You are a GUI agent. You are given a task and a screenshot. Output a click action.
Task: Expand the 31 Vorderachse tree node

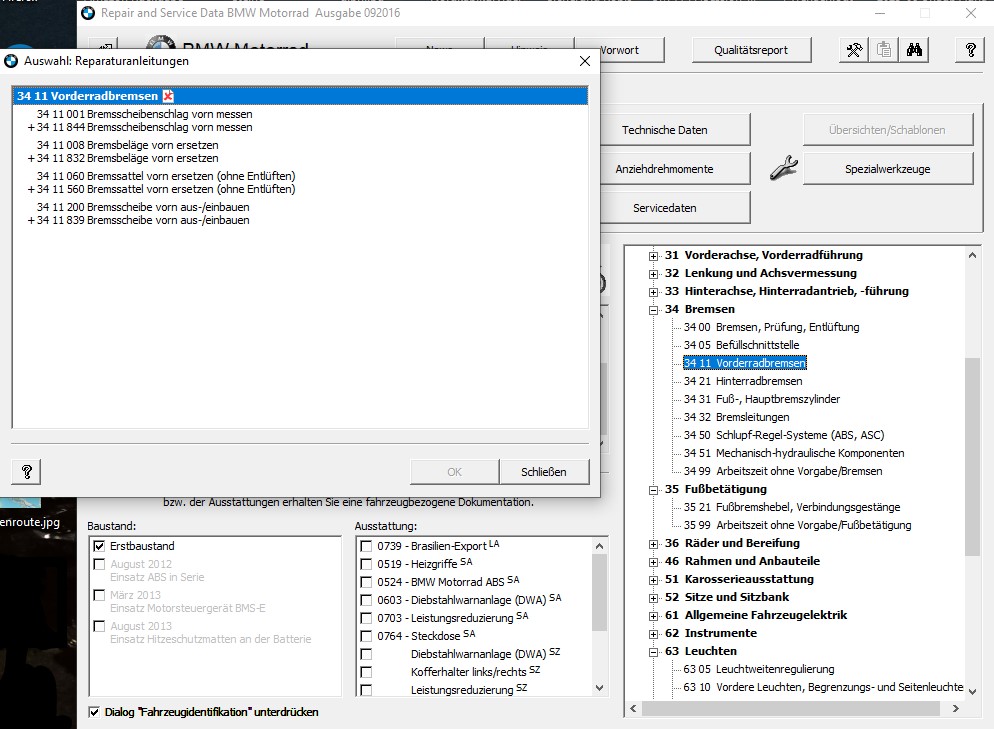[x=653, y=256]
